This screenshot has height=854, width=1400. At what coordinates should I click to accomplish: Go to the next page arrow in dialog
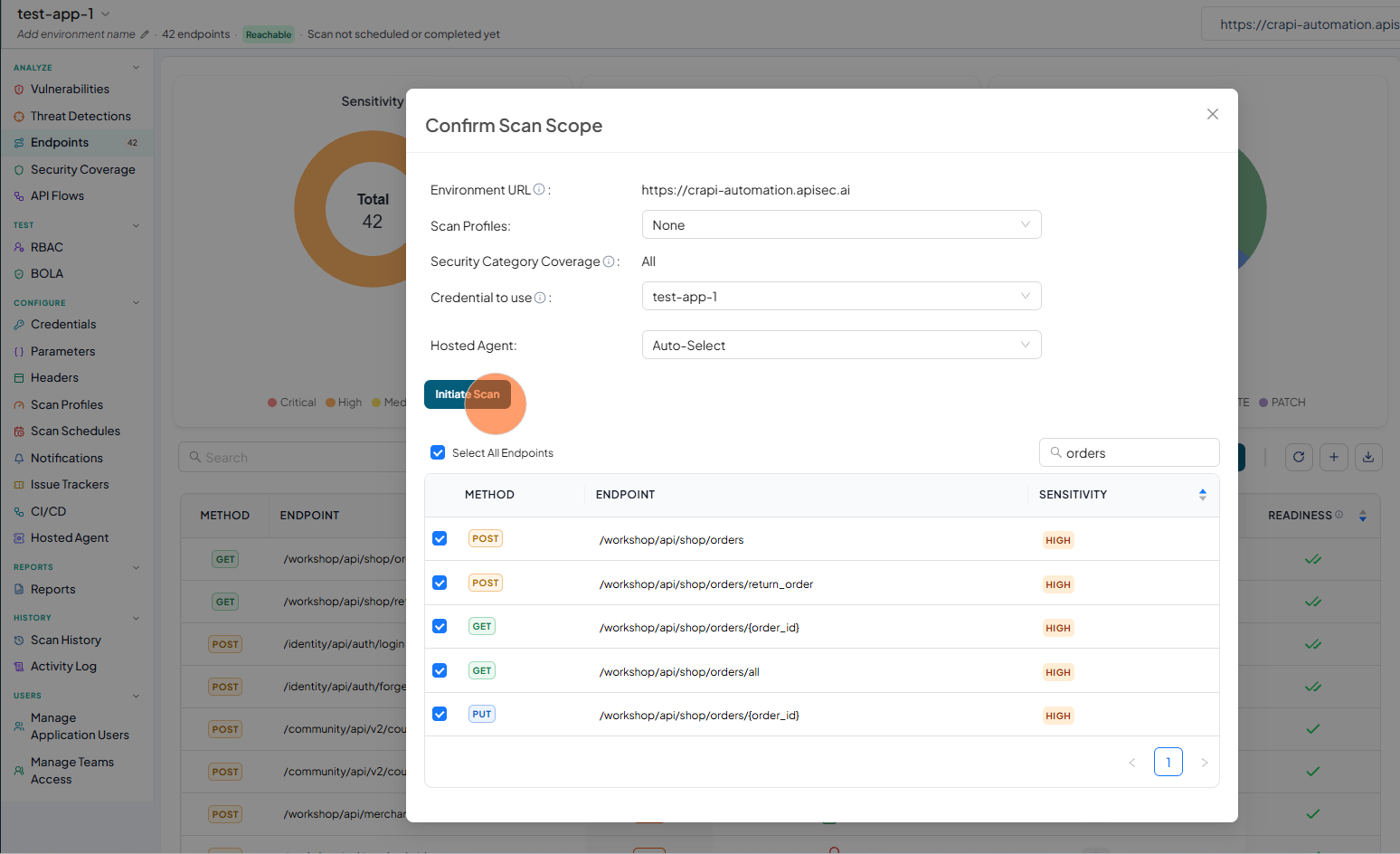click(x=1205, y=763)
